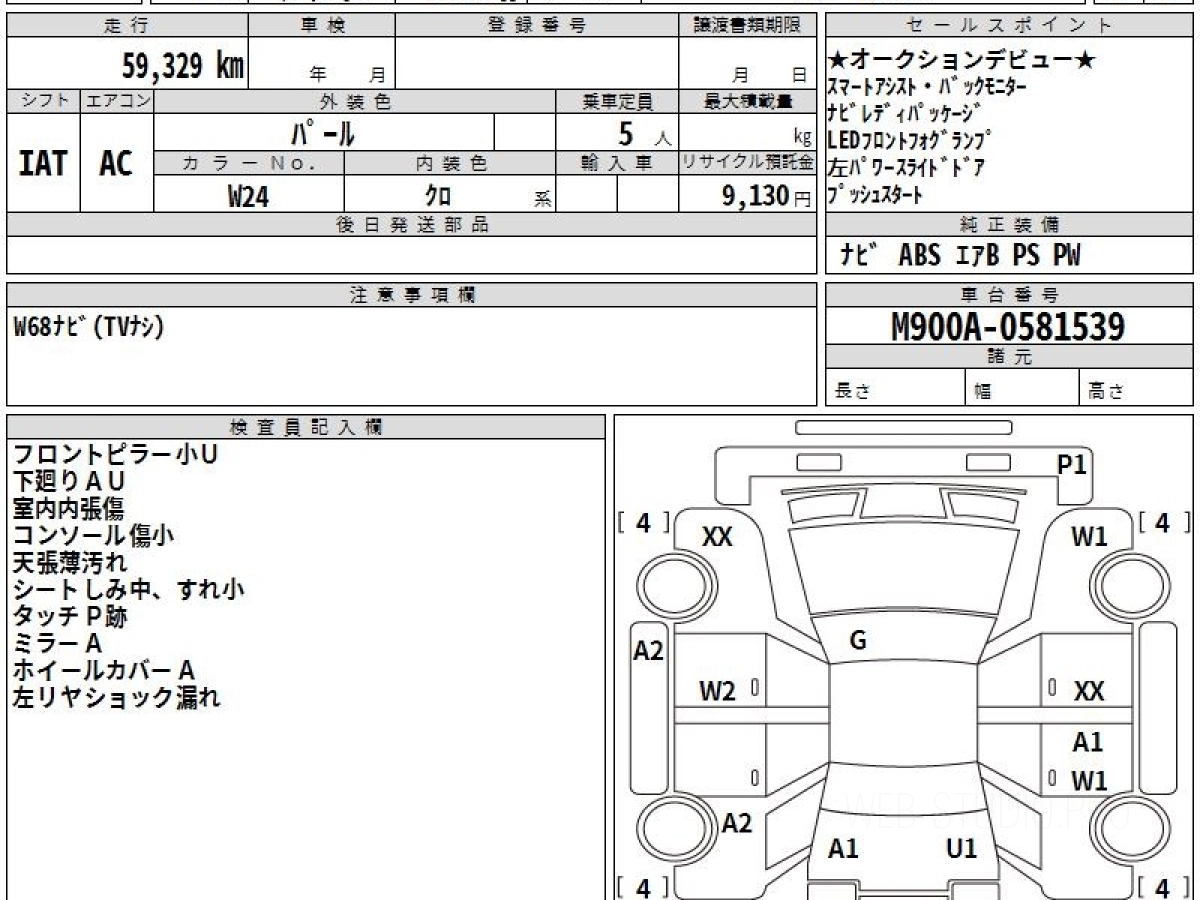Click the ナビレディパッケージ sales point line

point(904,113)
